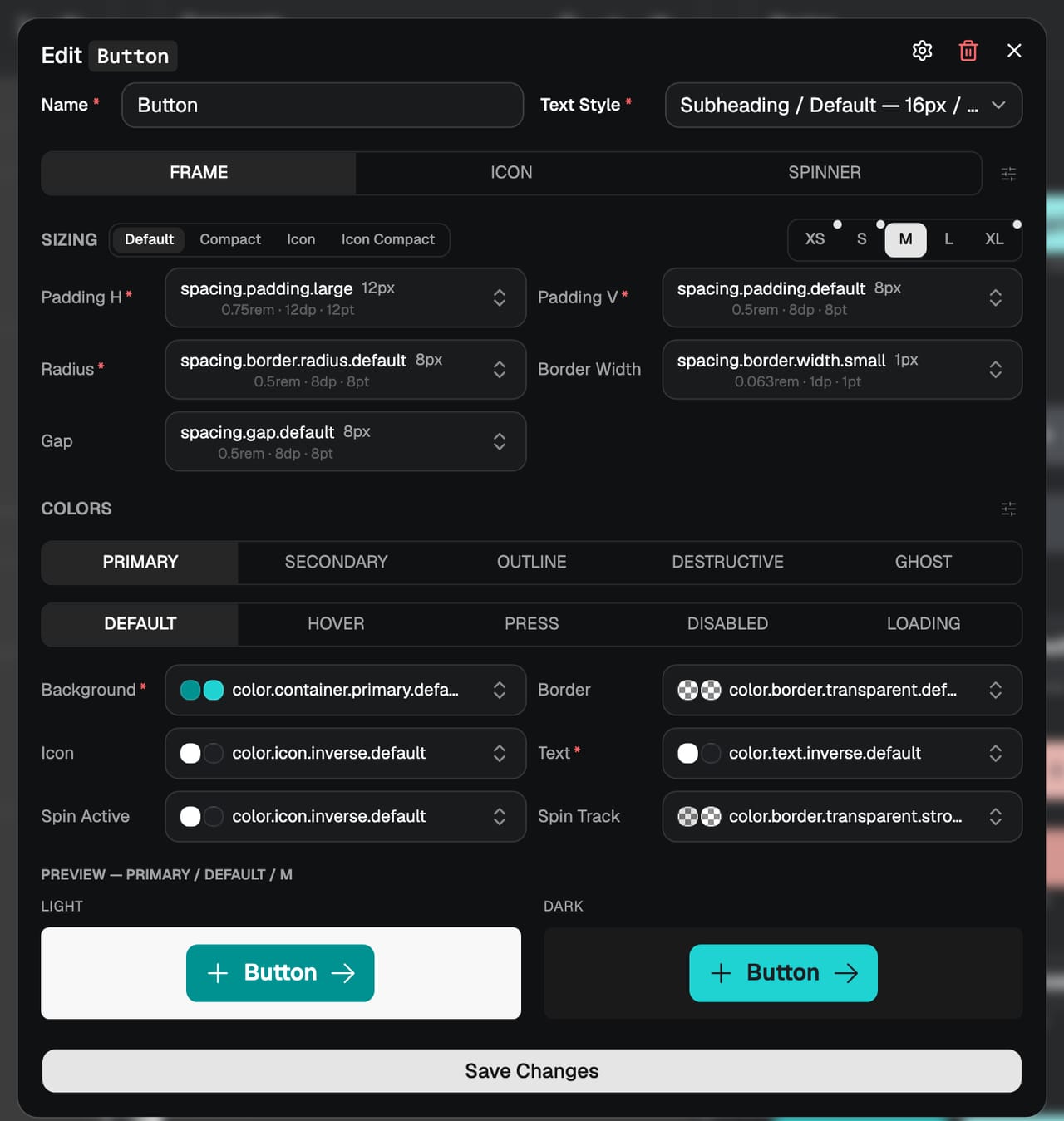This screenshot has width=1064, height=1121.
Task: Click plus icon in light preview button
Action: (x=218, y=973)
